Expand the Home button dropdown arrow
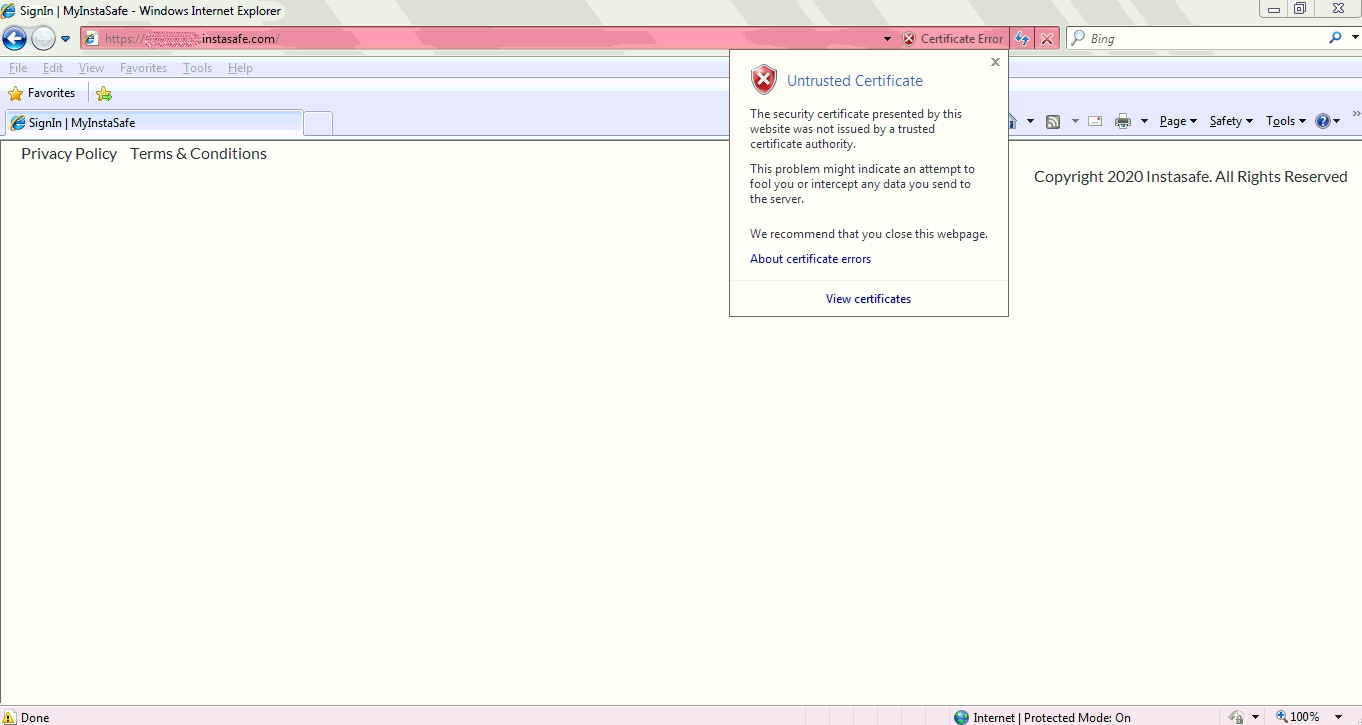 tap(1030, 121)
